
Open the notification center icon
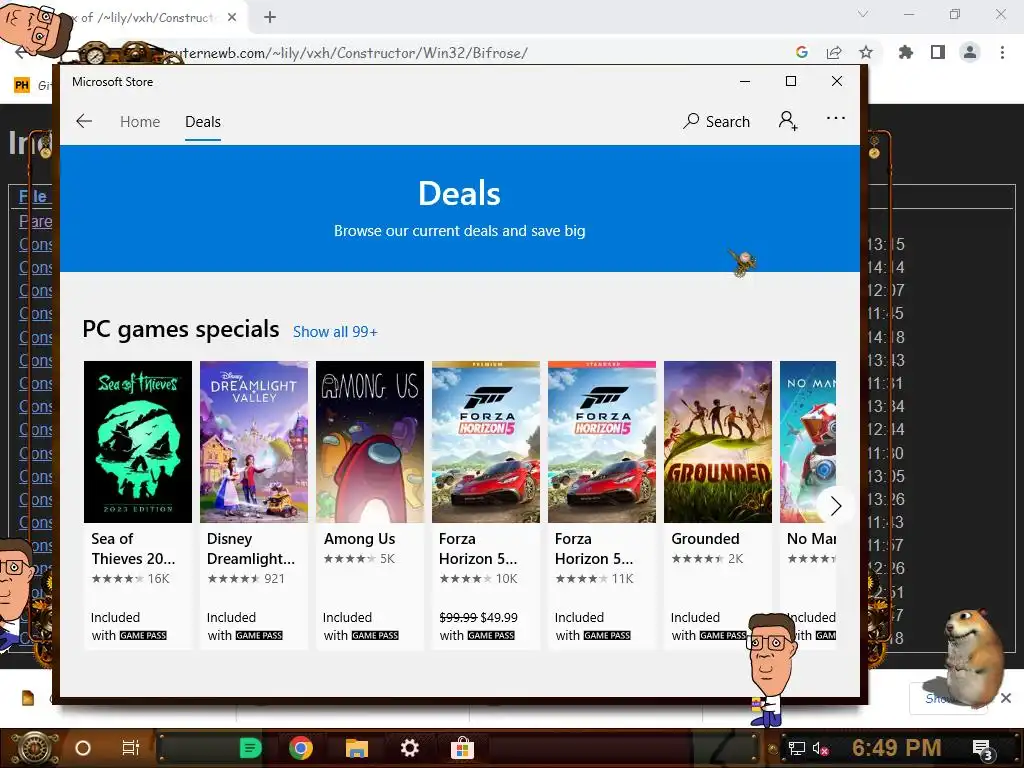(x=982, y=749)
